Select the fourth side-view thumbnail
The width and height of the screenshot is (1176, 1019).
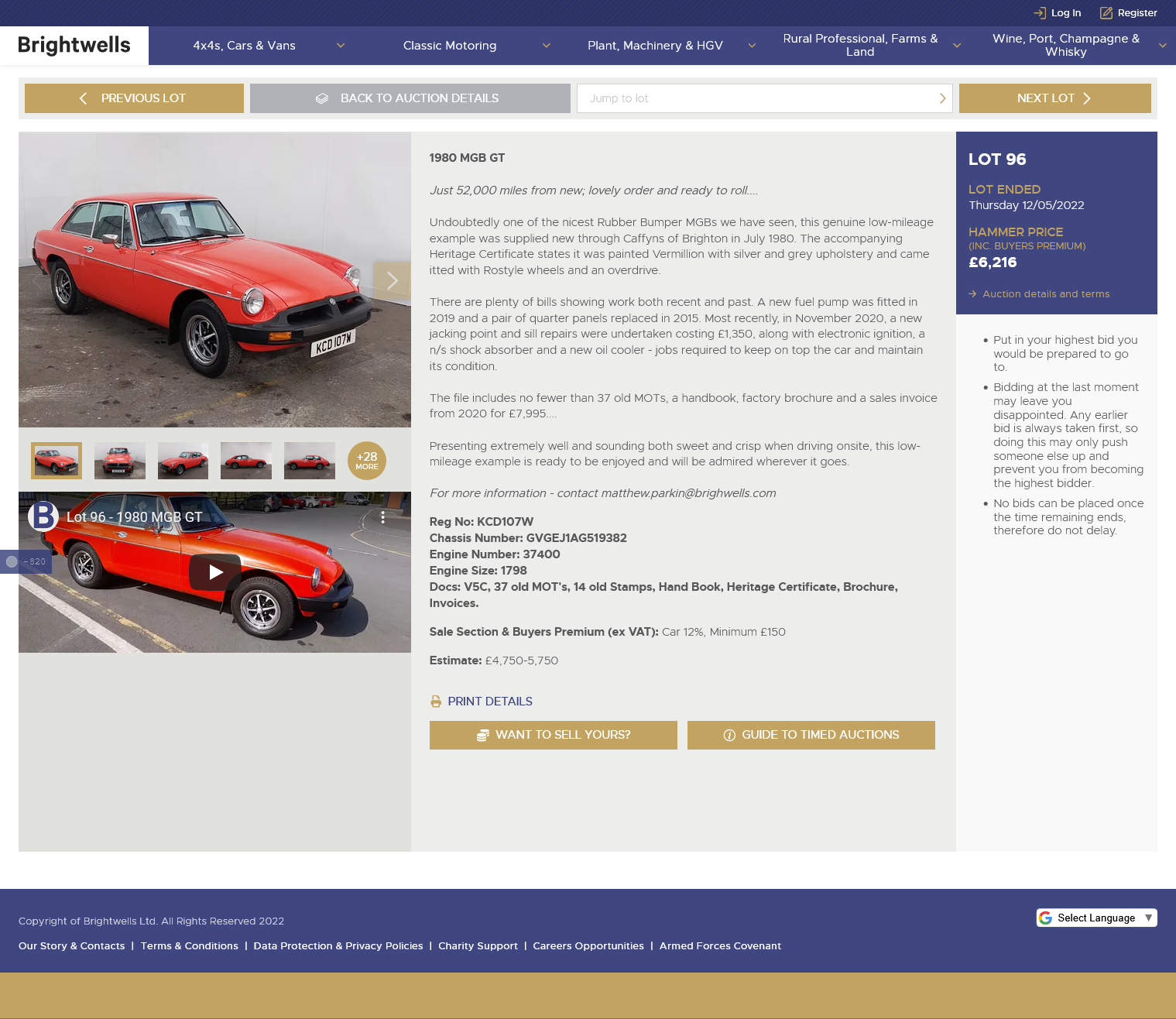(x=246, y=461)
